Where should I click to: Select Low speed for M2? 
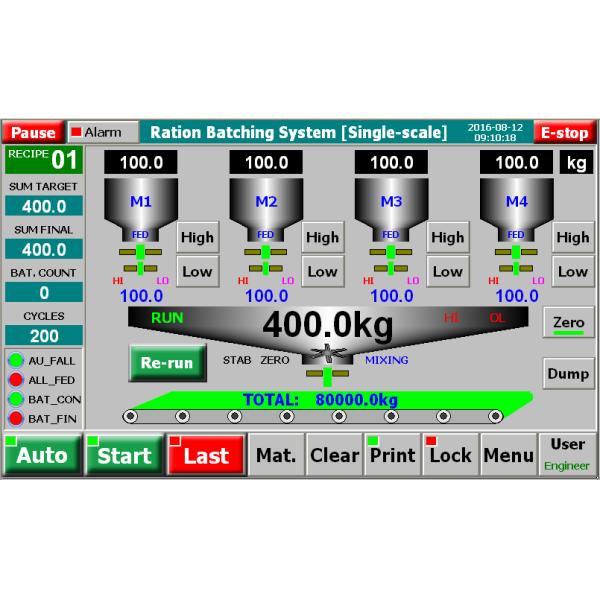323,271
